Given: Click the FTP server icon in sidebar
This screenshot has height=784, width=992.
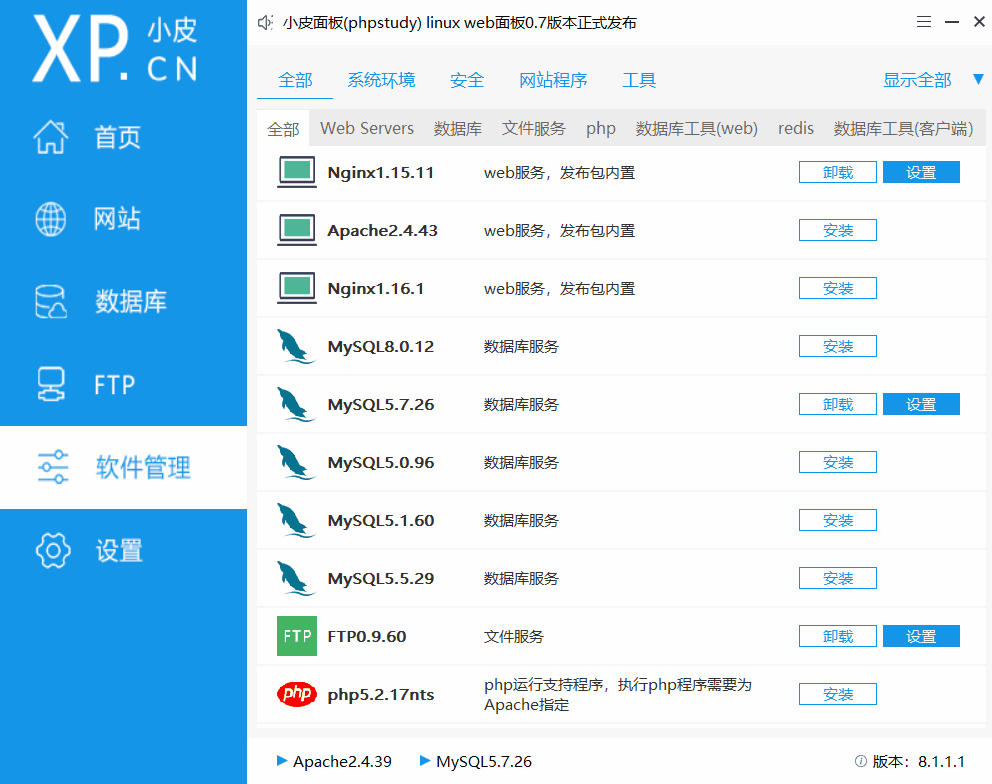Looking at the screenshot, I should (x=51, y=385).
